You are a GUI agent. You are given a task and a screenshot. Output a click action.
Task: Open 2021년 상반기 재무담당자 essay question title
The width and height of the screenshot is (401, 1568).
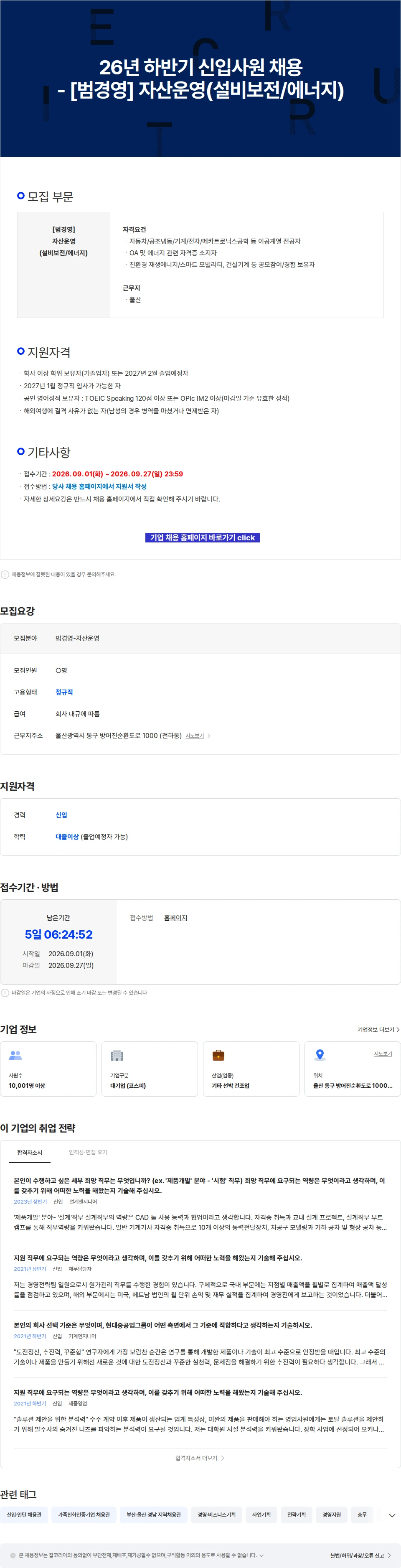click(x=157, y=1257)
